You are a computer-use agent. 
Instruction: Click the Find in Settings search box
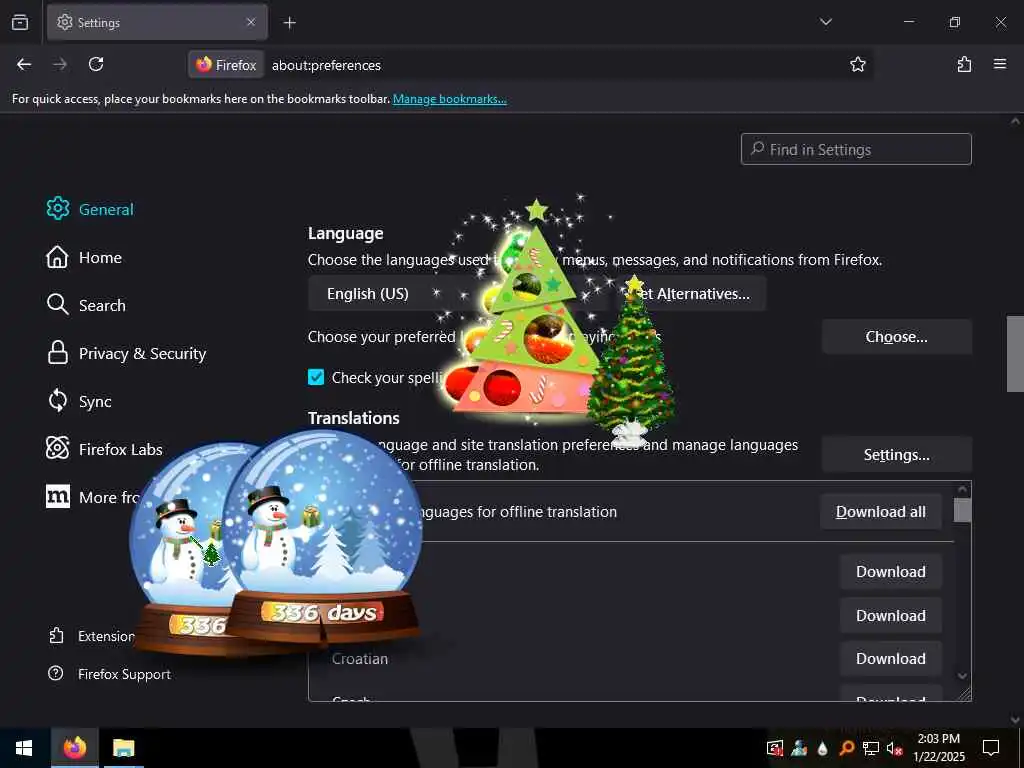click(x=856, y=150)
